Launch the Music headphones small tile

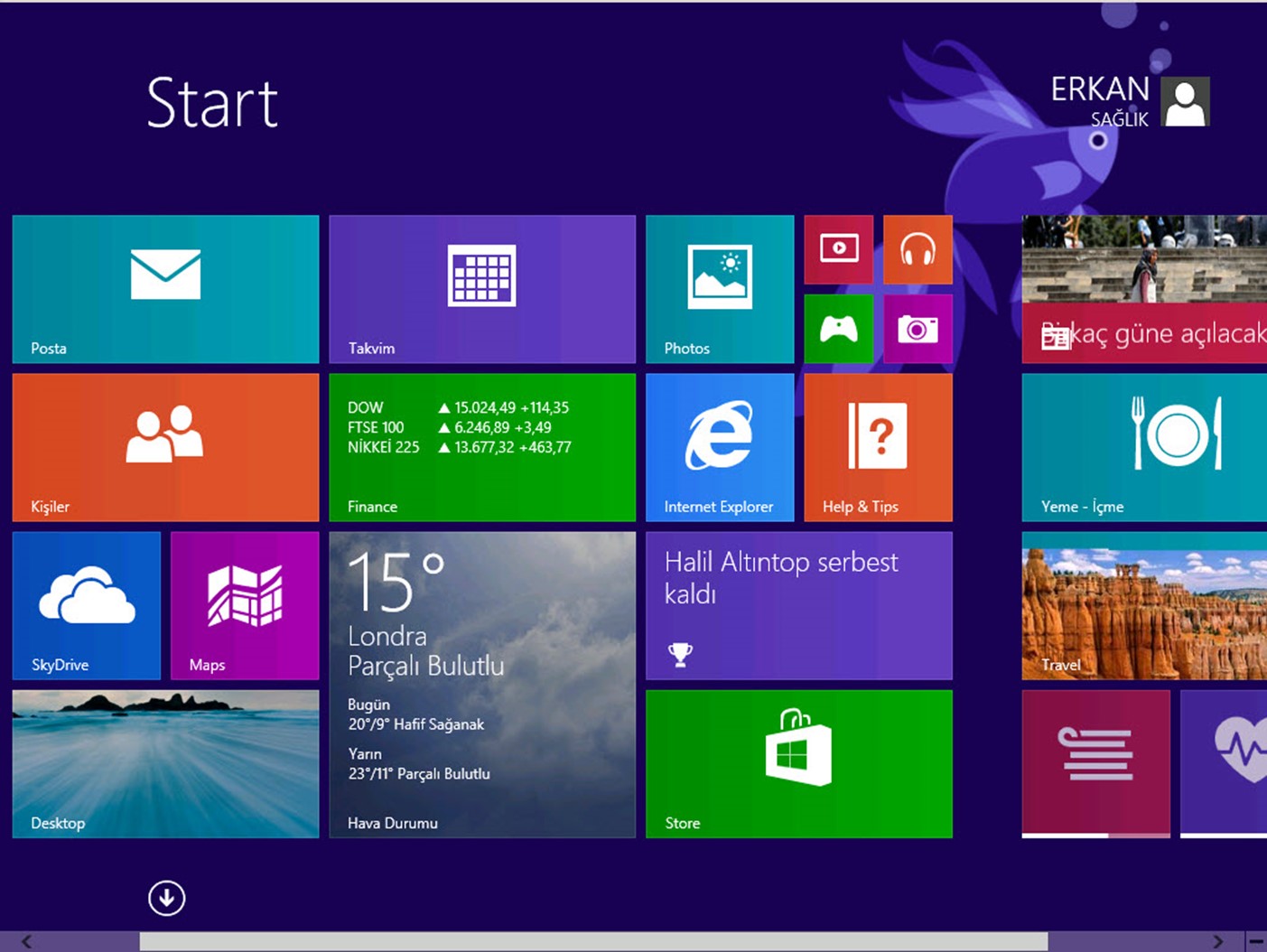(x=918, y=249)
